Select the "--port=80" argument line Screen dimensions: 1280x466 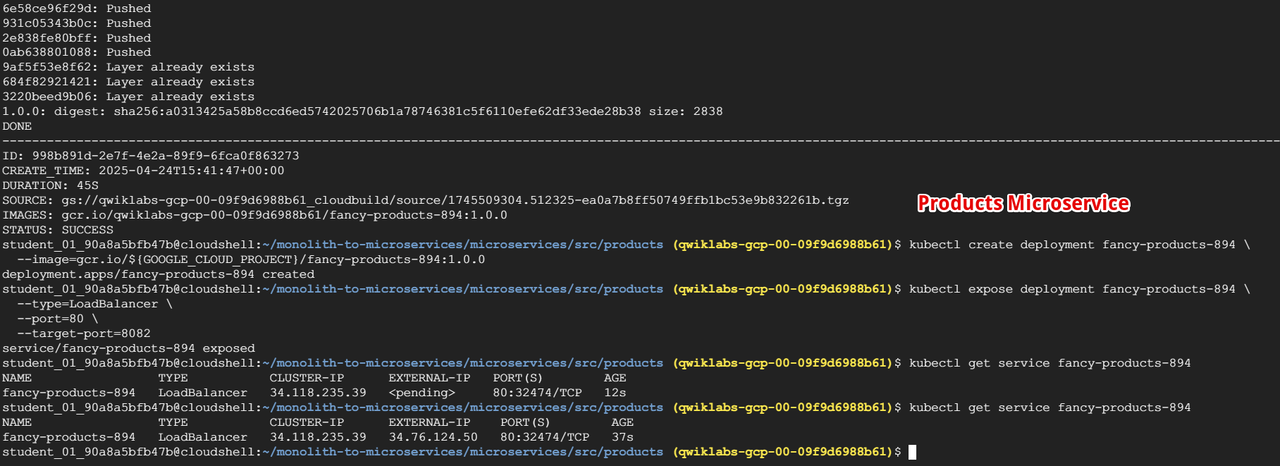(55, 318)
